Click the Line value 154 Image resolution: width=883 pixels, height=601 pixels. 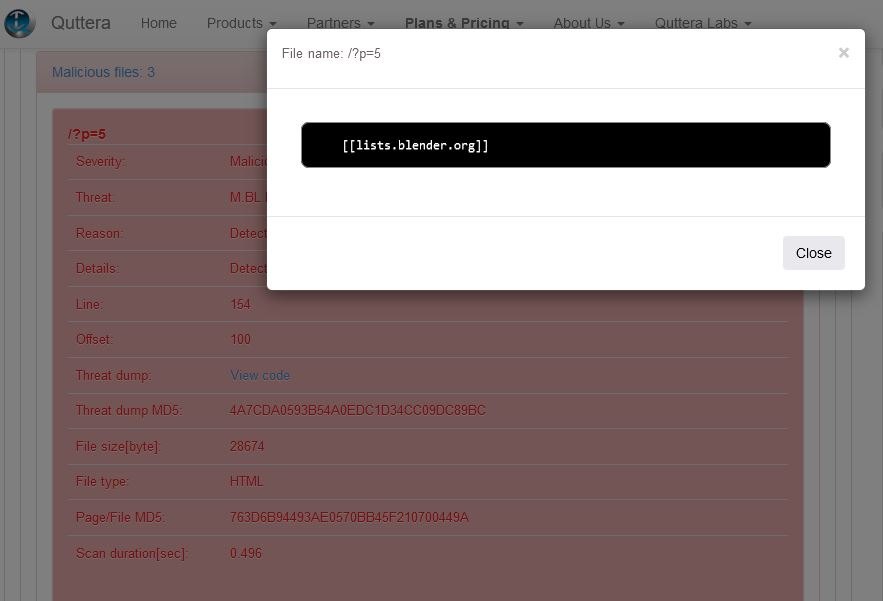click(240, 304)
